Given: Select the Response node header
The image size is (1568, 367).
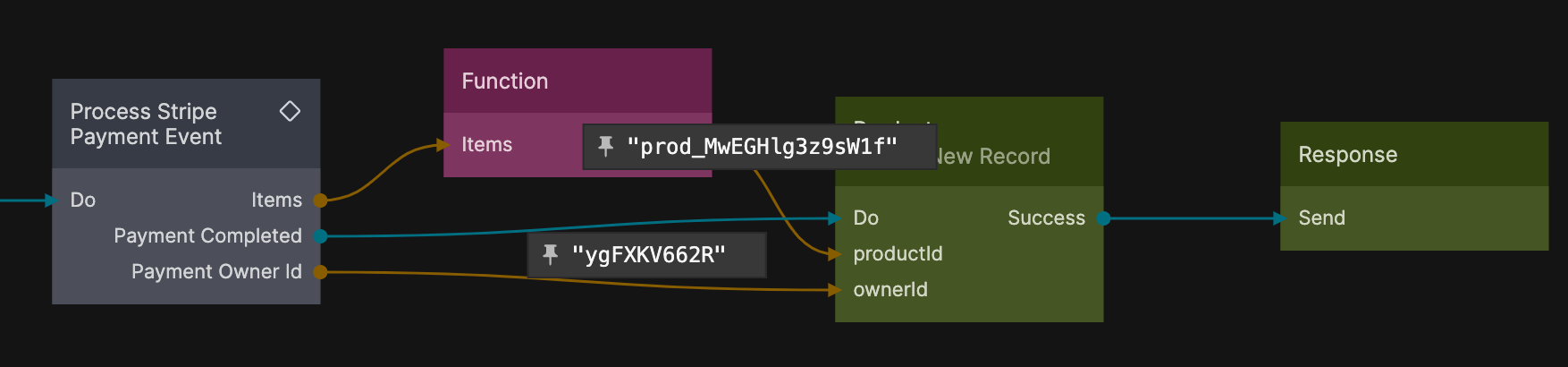Looking at the screenshot, I should click(x=1413, y=155).
